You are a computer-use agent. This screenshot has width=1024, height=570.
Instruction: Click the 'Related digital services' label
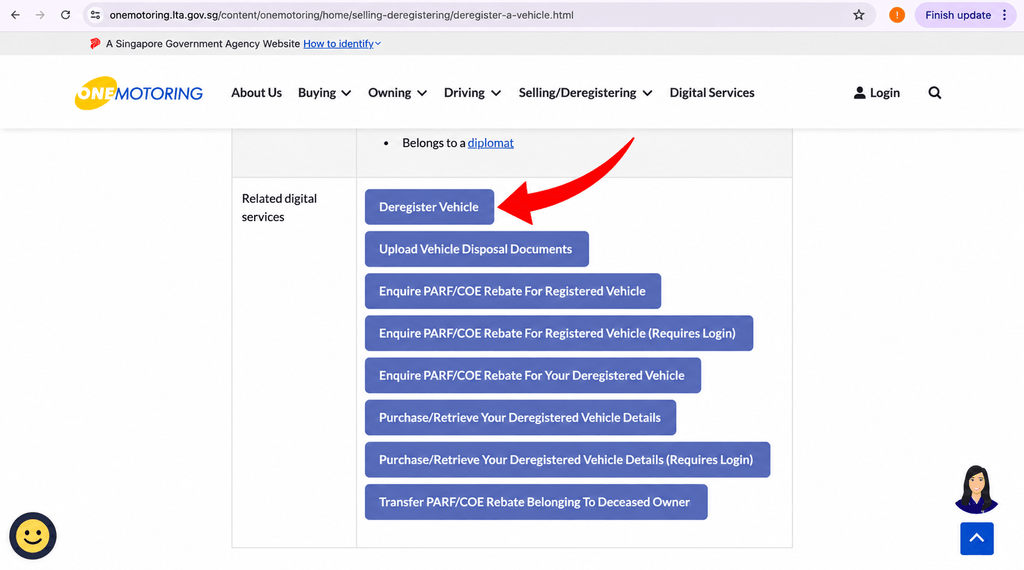[279, 208]
